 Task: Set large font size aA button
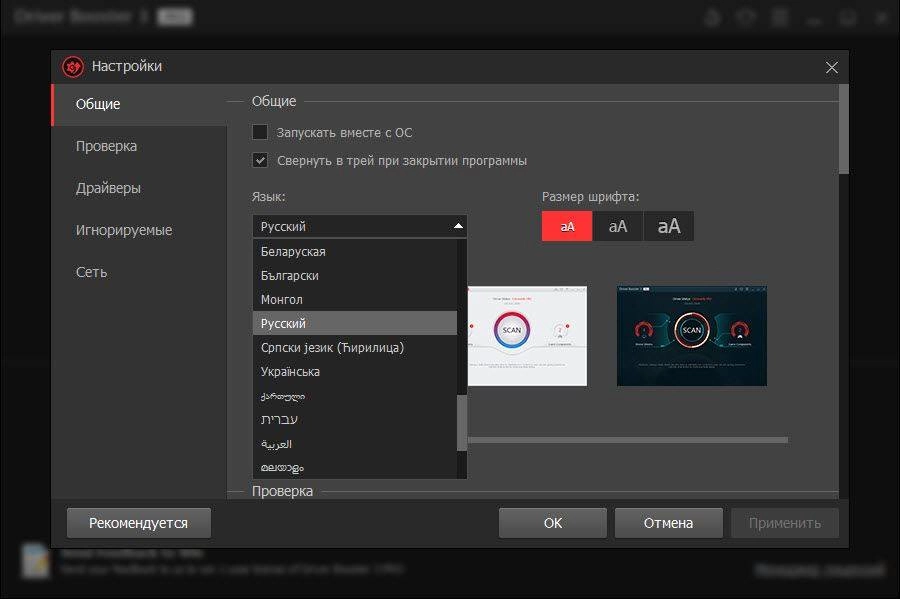pyautogui.click(x=669, y=226)
